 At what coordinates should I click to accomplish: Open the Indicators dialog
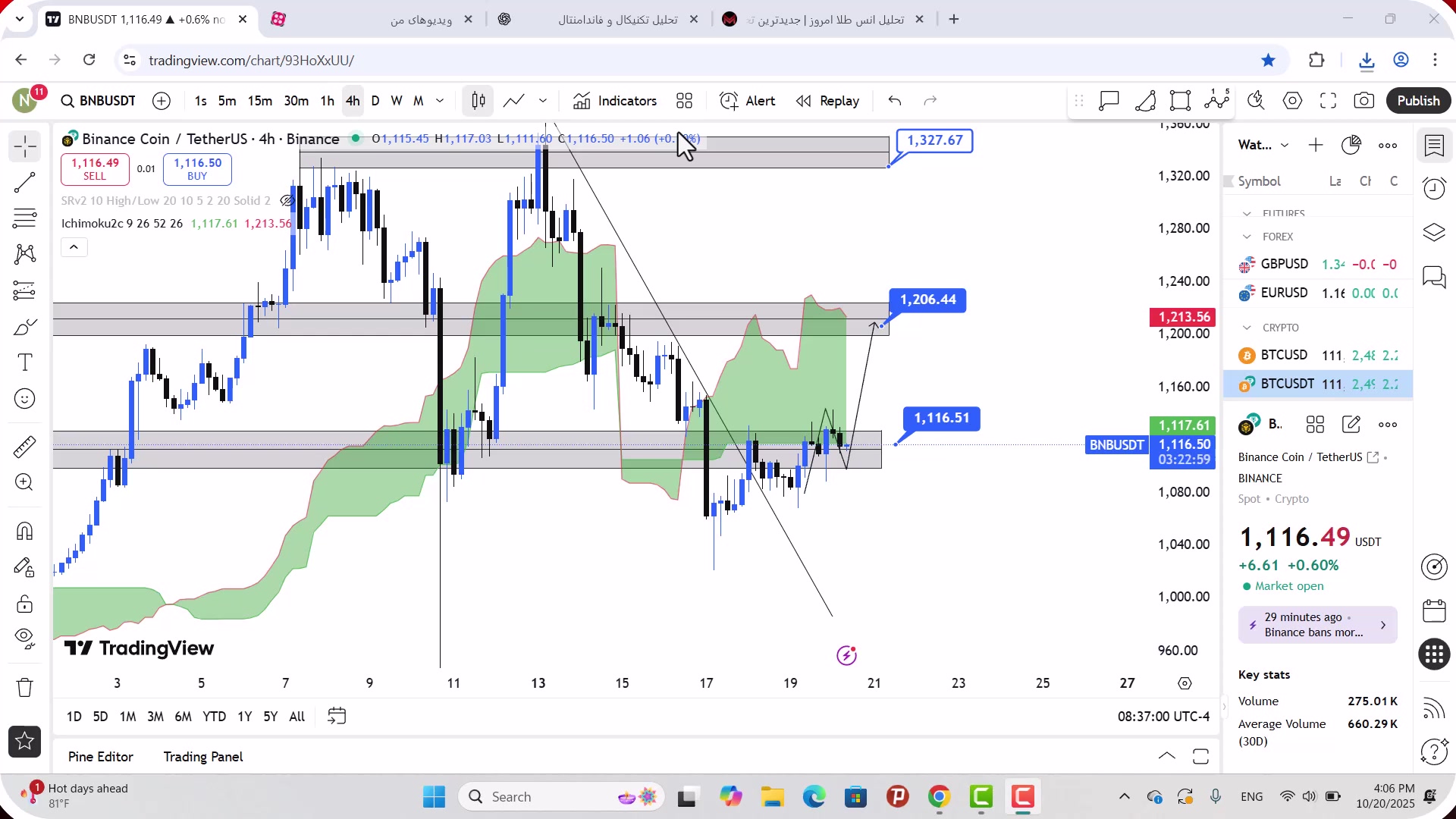[615, 101]
